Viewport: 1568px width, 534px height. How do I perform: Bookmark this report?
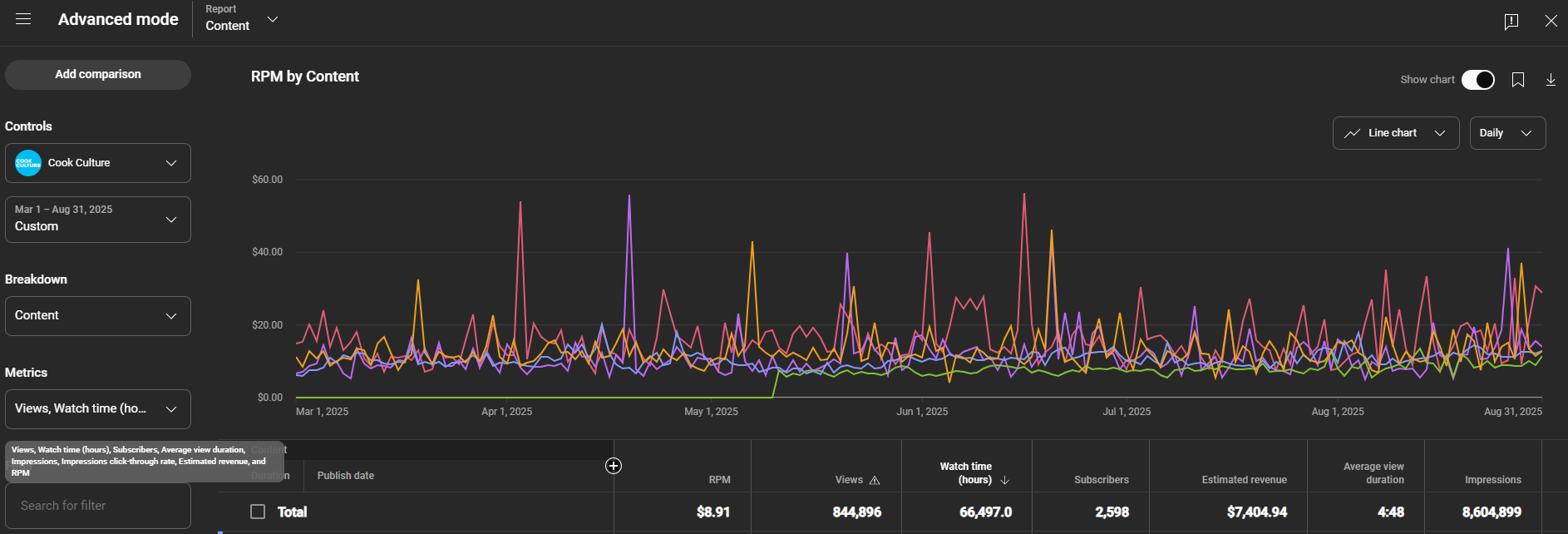click(x=1518, y=80)
